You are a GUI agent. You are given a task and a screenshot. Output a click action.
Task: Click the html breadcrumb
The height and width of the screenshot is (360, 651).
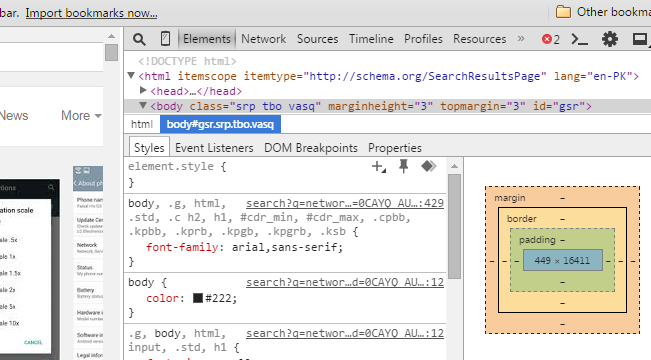[x=142, y=124]
